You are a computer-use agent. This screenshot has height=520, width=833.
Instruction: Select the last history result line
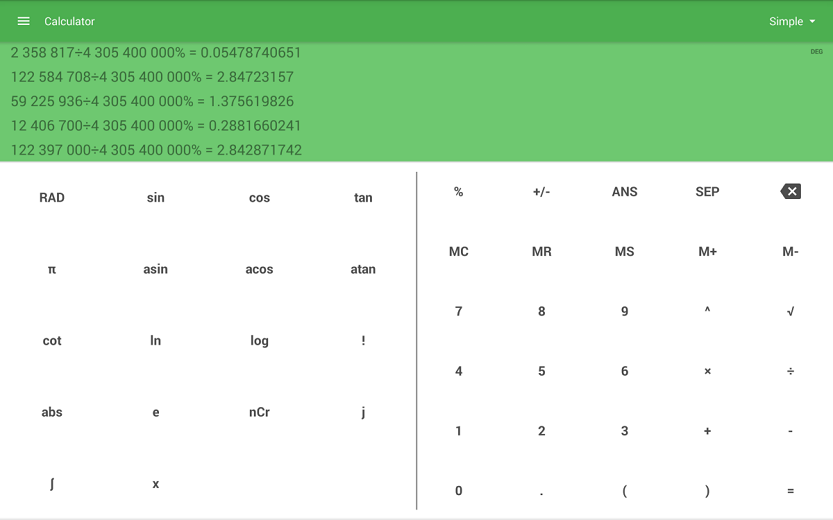pyautogui.click(x=156, y=150)
